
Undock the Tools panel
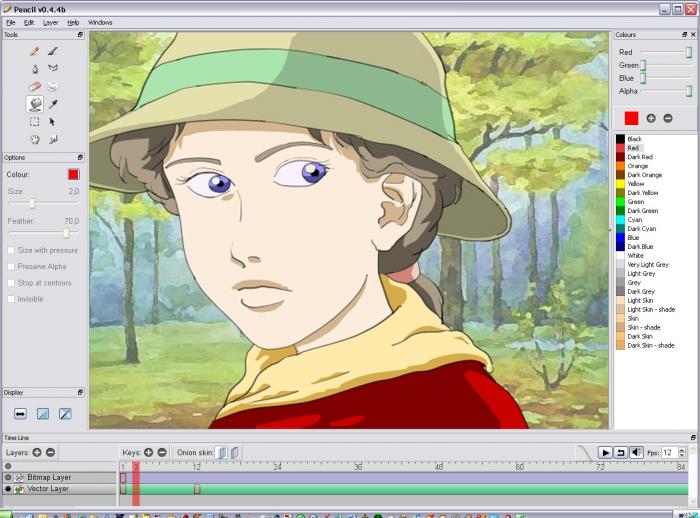[80, 34]
